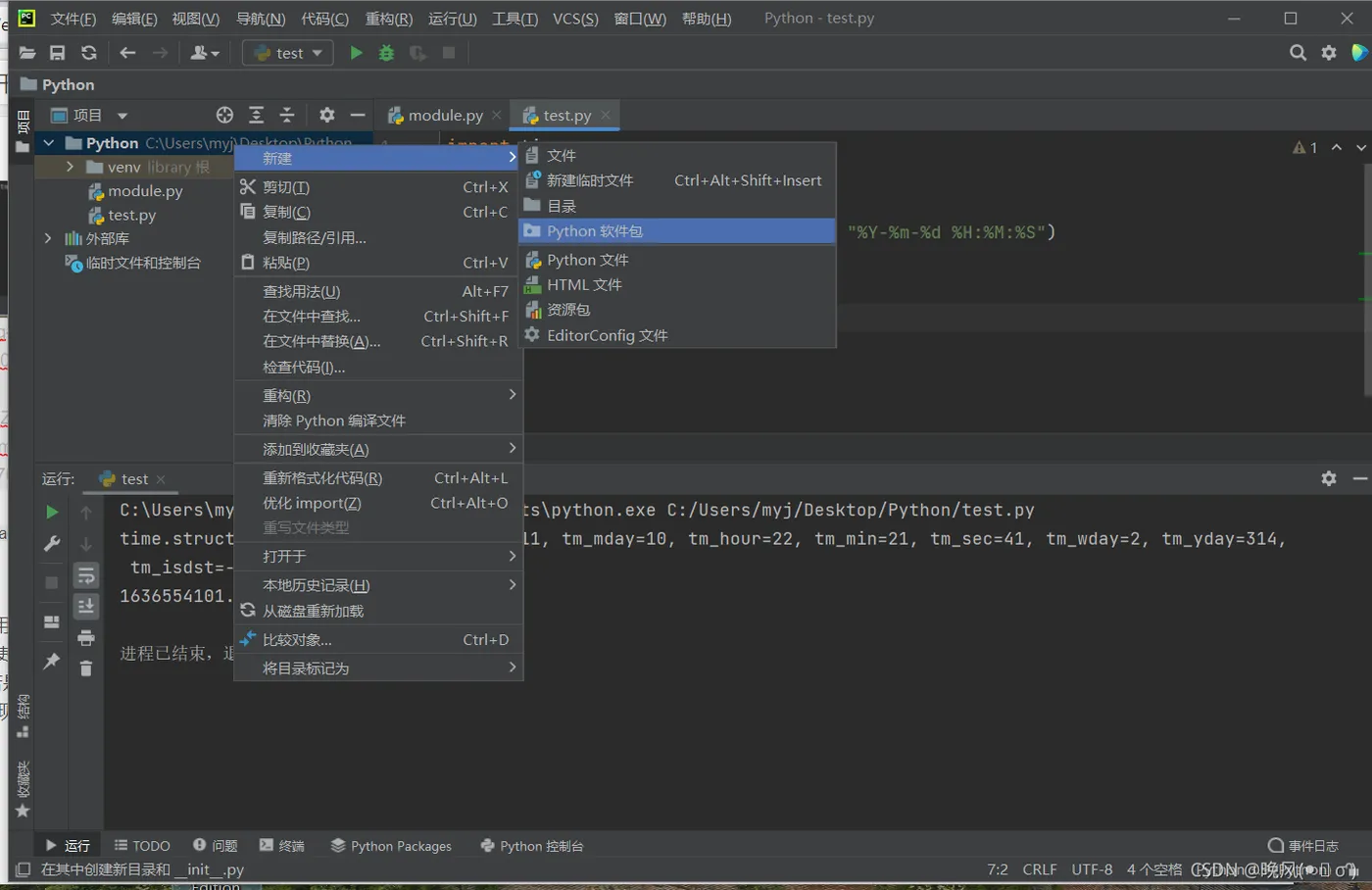
Task: Choose 目录 in the new submenu
Action: coord(676,206)
